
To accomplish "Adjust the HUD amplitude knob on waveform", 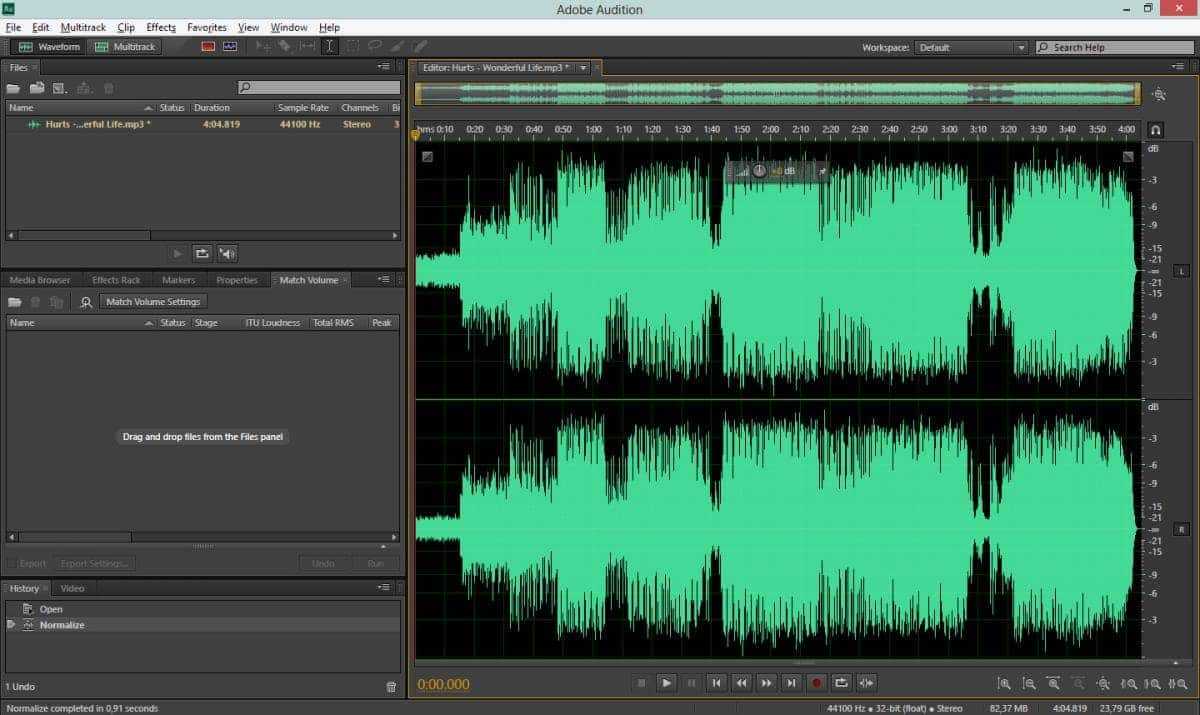I will click(758, 171).
